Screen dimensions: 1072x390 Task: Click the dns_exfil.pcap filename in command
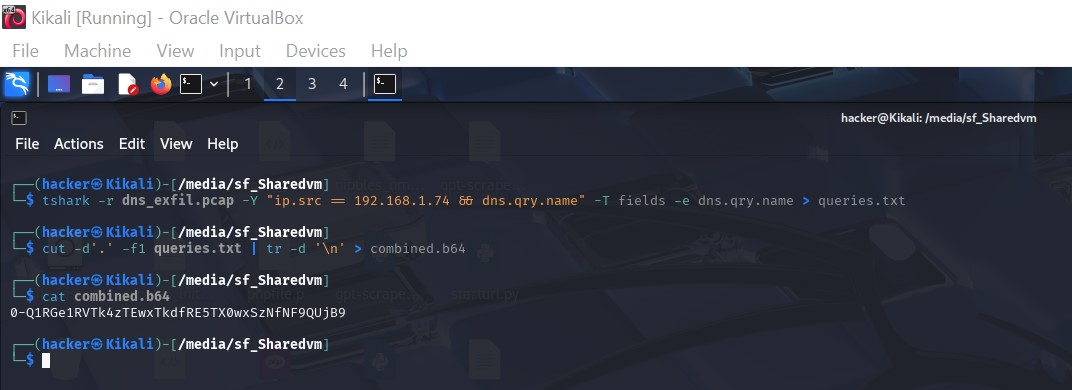click(x=178, y=200)
